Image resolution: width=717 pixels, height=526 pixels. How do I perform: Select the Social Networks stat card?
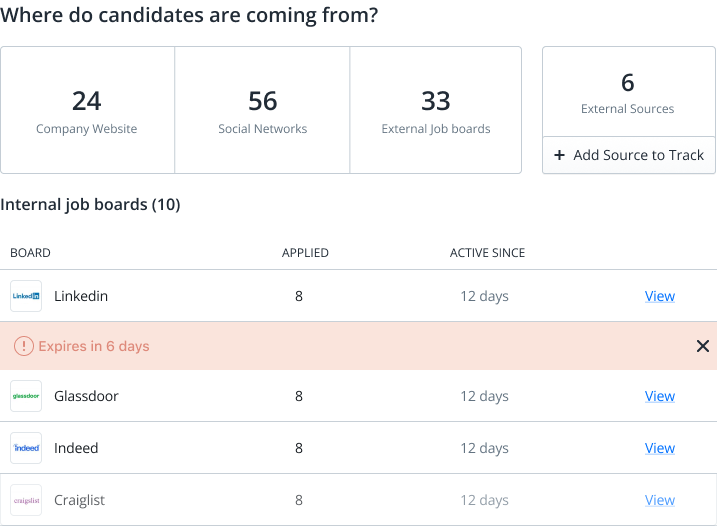click(262, 110)
